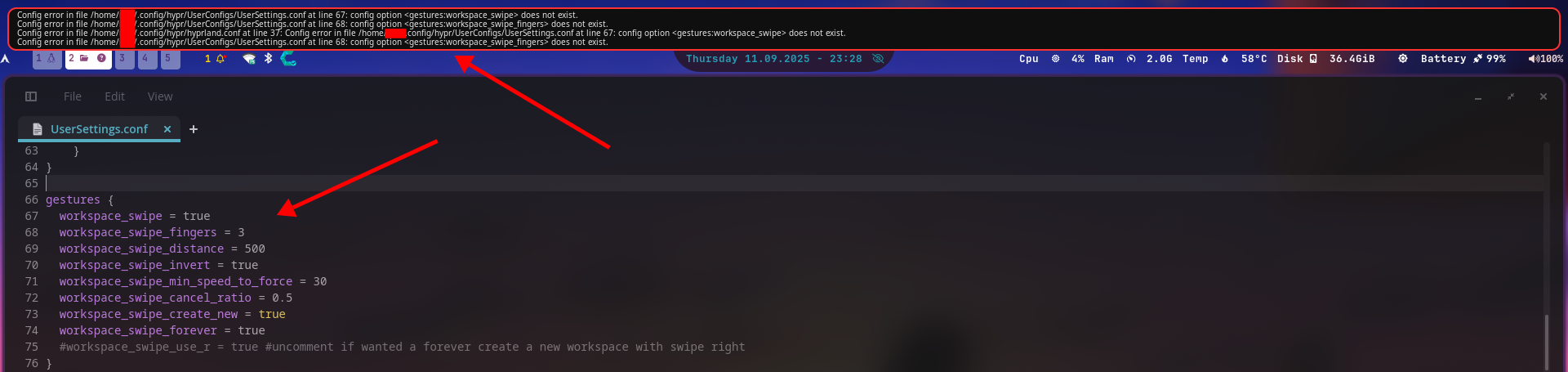Open the brightness sun icon
Image resolution: width=1568 pixels, height=372 pixels.
point(1403,59)
